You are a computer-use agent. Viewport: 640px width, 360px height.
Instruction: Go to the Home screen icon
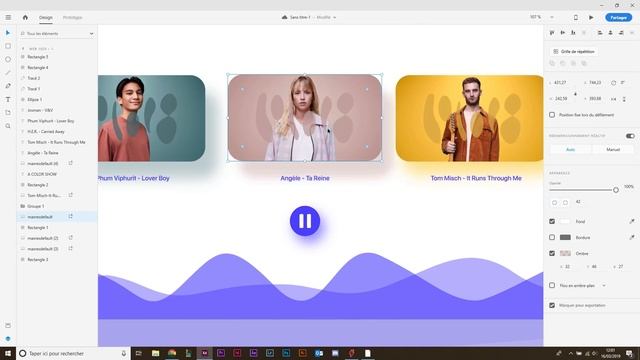pos(25,18)
